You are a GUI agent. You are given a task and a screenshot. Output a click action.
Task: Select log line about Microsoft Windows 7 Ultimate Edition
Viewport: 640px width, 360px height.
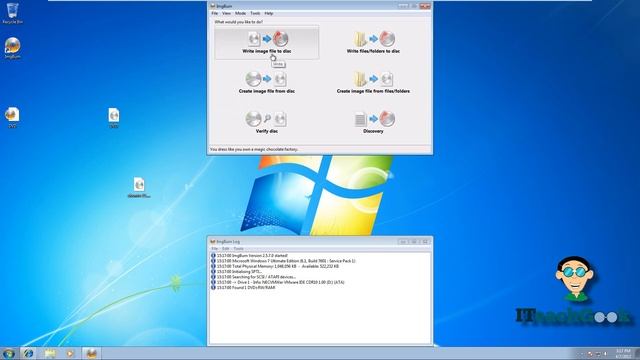tap(286, 261)
